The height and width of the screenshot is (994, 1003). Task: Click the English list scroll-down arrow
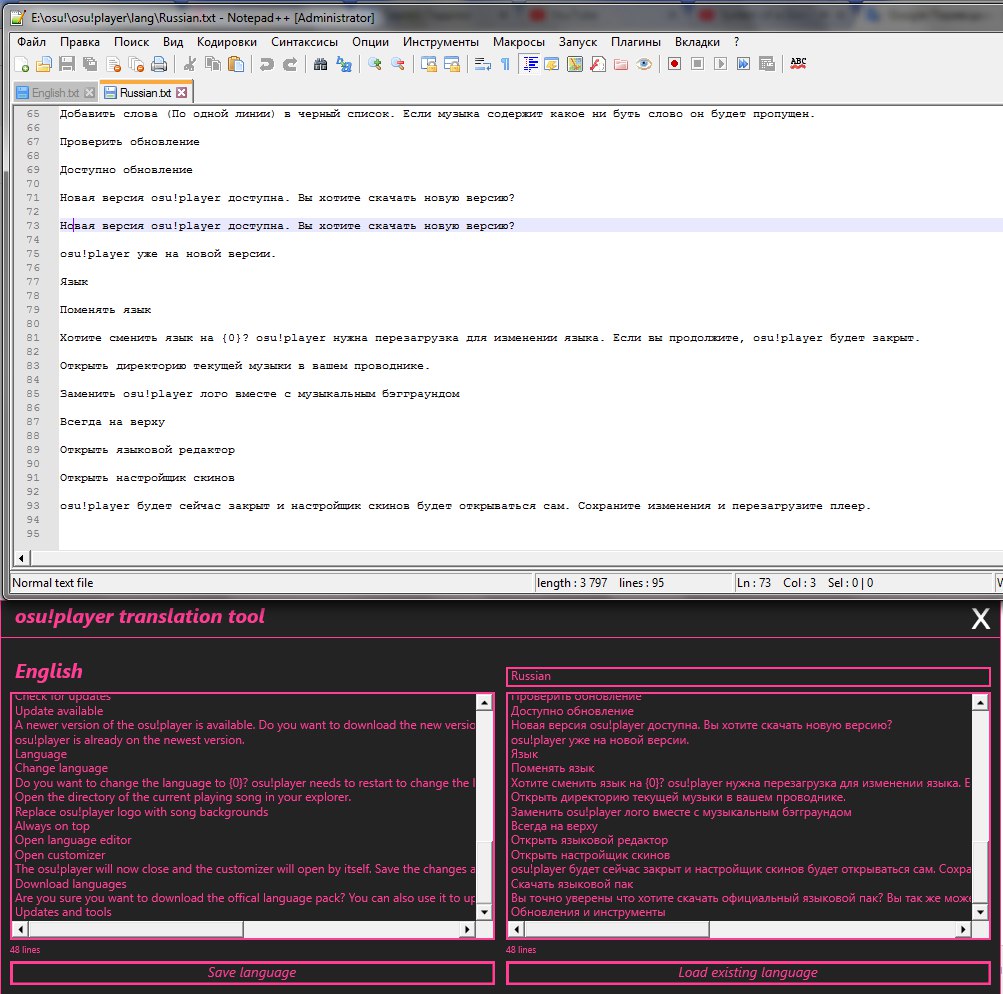[x=484, y=912]
